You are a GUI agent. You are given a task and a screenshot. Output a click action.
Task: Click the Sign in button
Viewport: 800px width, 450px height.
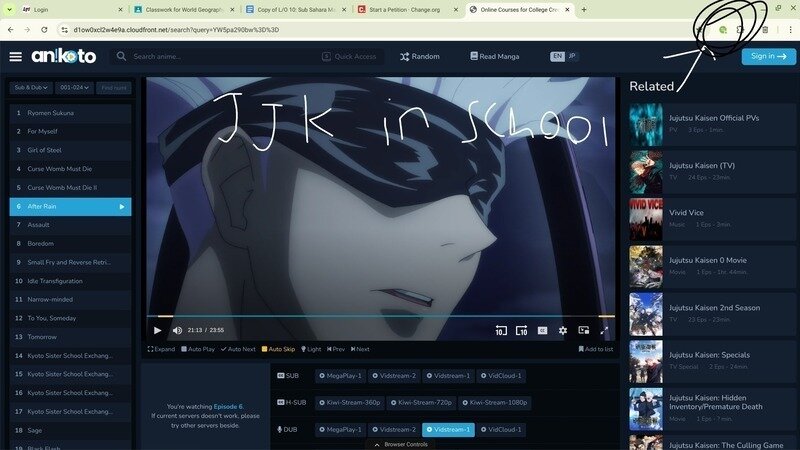pos(768,57)
